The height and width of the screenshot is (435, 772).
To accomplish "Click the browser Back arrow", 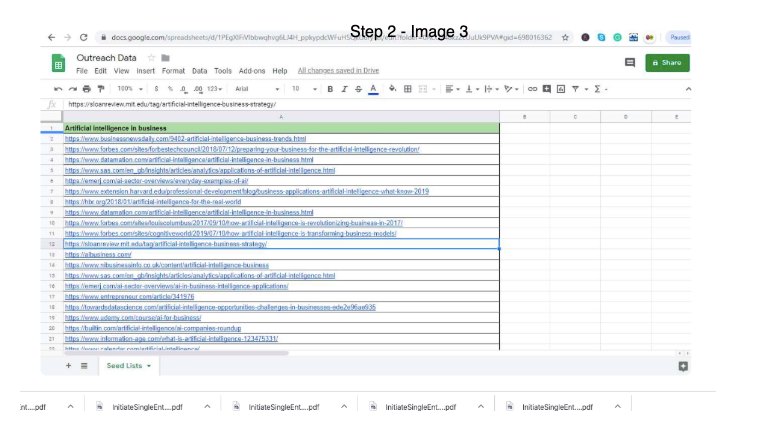I will tap(52, 37).
